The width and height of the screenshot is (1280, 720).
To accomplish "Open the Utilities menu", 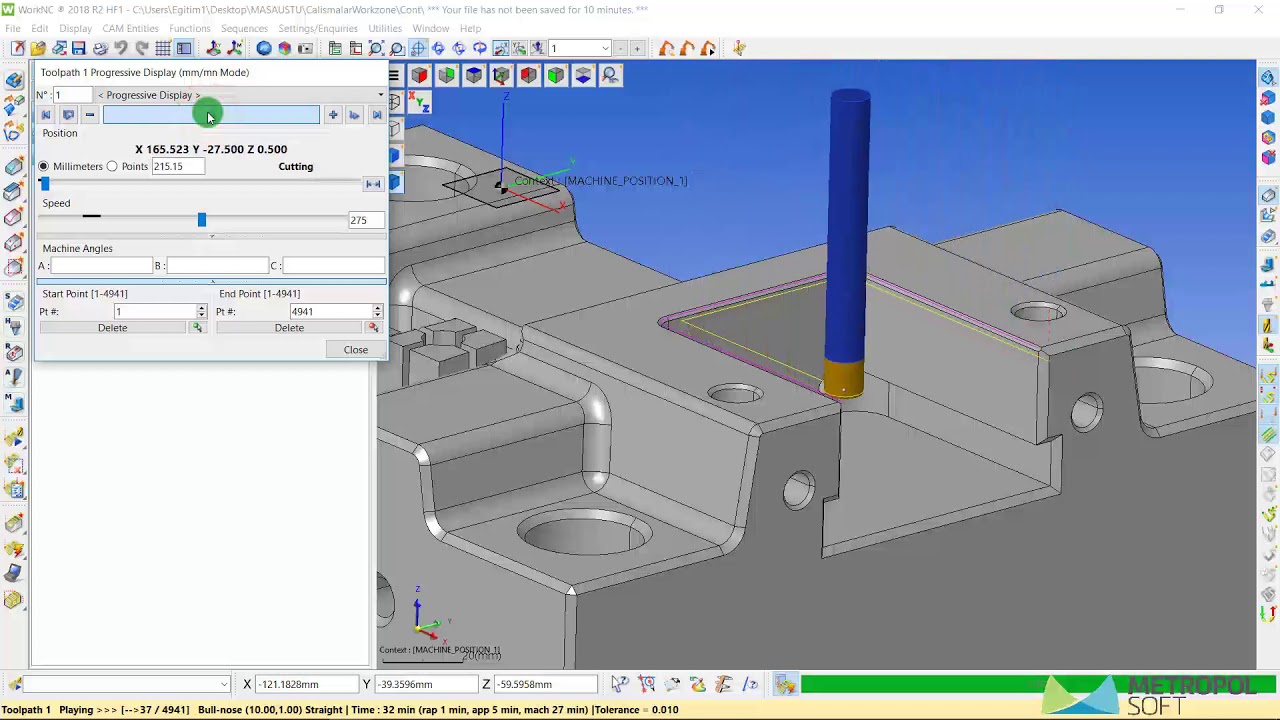I will pos(385,28).
